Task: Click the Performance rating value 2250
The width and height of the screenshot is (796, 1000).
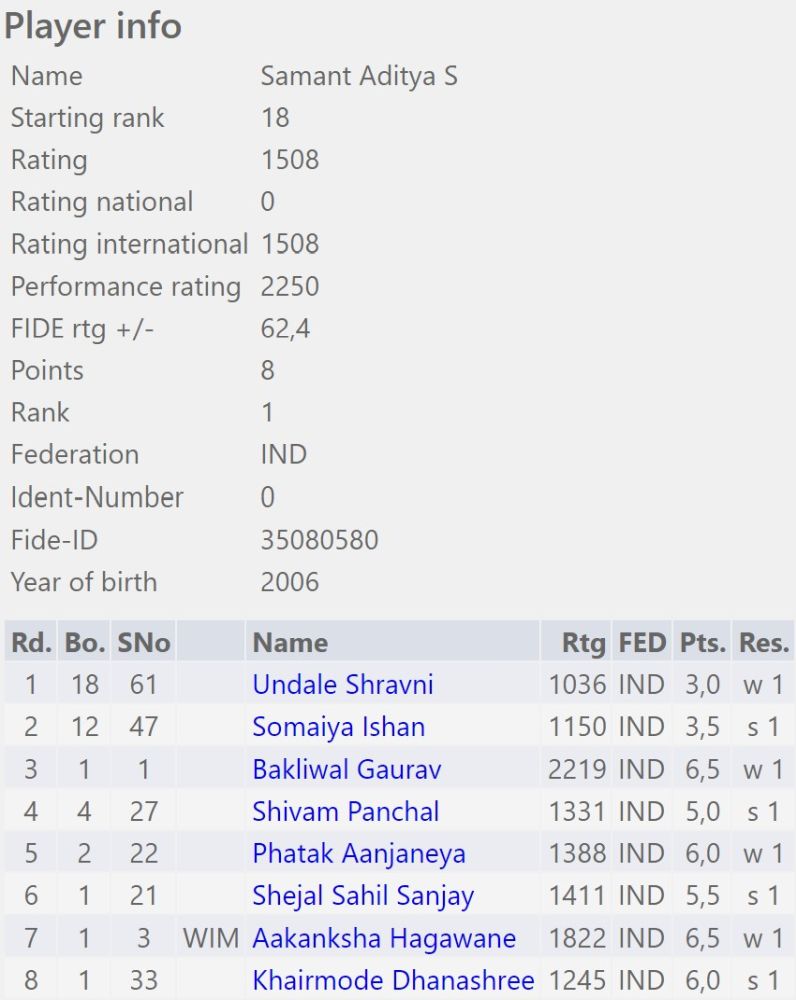Action: [289, 287]
